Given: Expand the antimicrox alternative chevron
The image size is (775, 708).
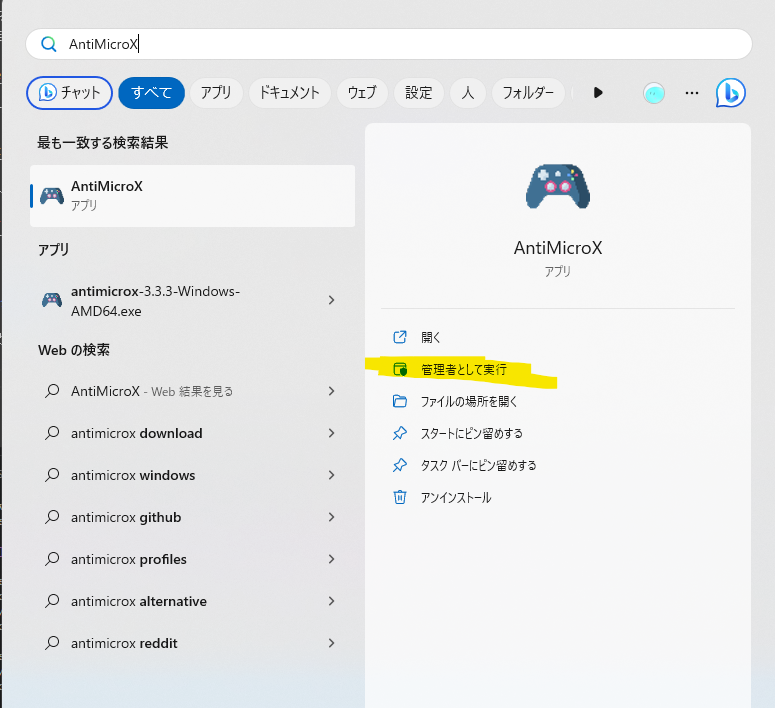Looking at the screenshot, I should [x=331, y=601].
